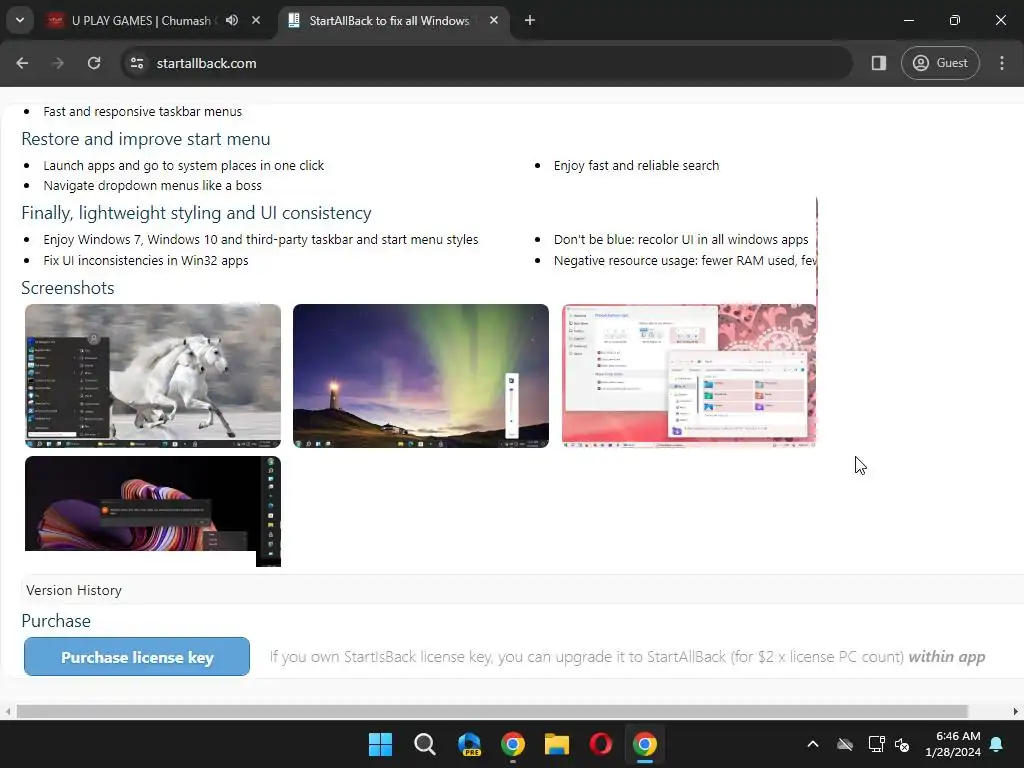Switch to the U PLAY GAMES tab
The width and height of the screenshot is (1024, 768).
click(x=140, y=20)
